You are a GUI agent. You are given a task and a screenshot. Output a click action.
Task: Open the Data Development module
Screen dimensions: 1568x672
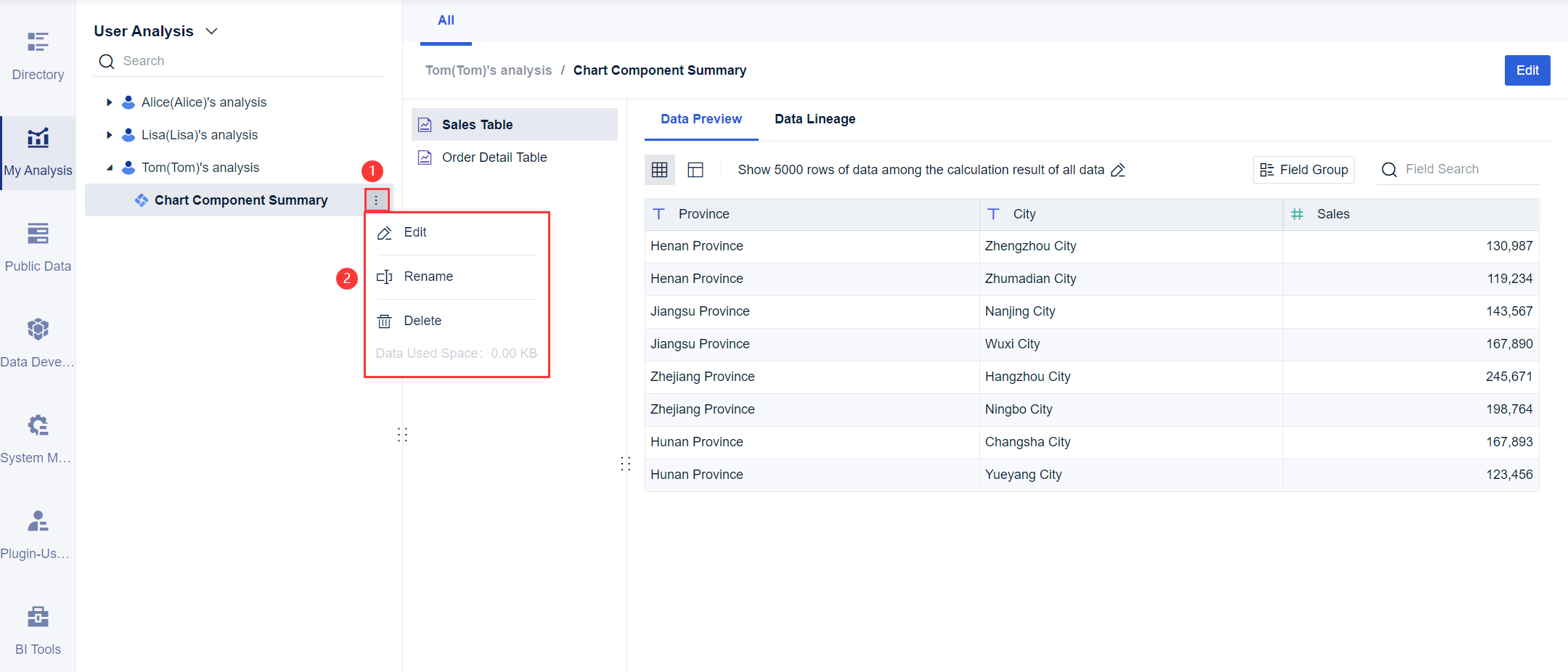(x=38, y=341)
